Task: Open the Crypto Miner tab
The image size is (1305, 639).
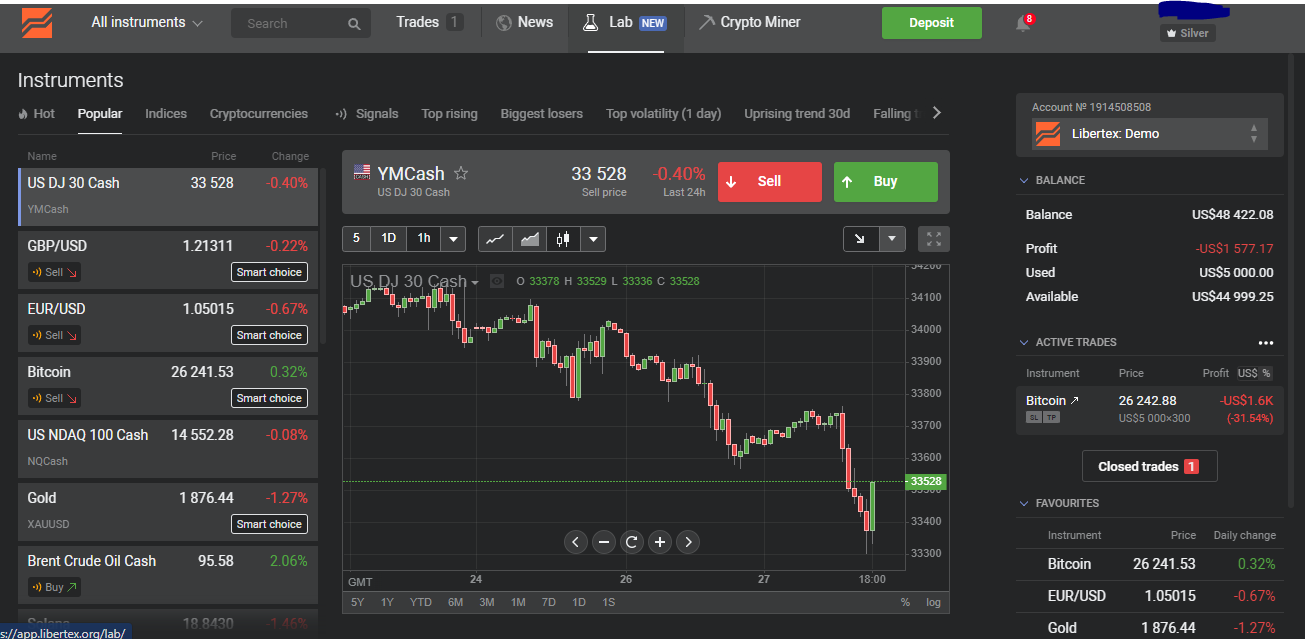Action: click(x=749, y=22)
